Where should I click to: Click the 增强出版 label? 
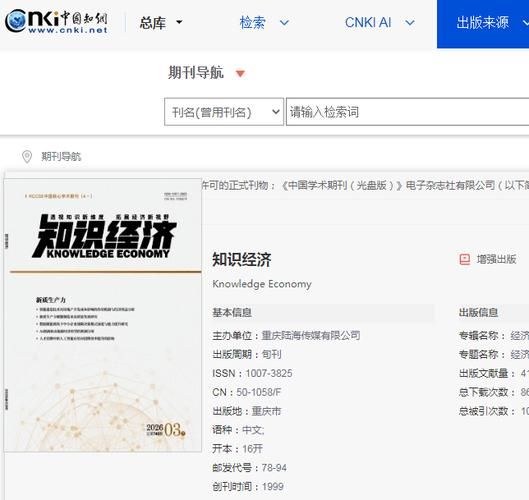pyautogui.click(x=496, y=259)
